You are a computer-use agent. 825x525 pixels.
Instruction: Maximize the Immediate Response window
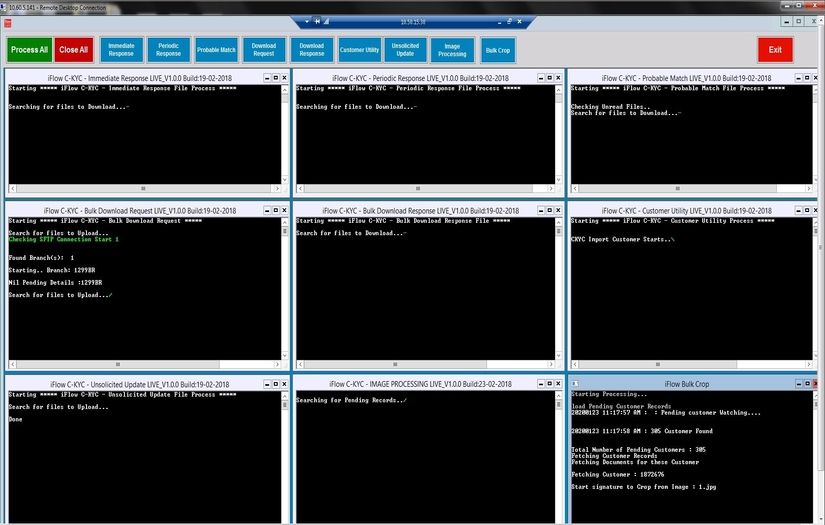[276, 78]
